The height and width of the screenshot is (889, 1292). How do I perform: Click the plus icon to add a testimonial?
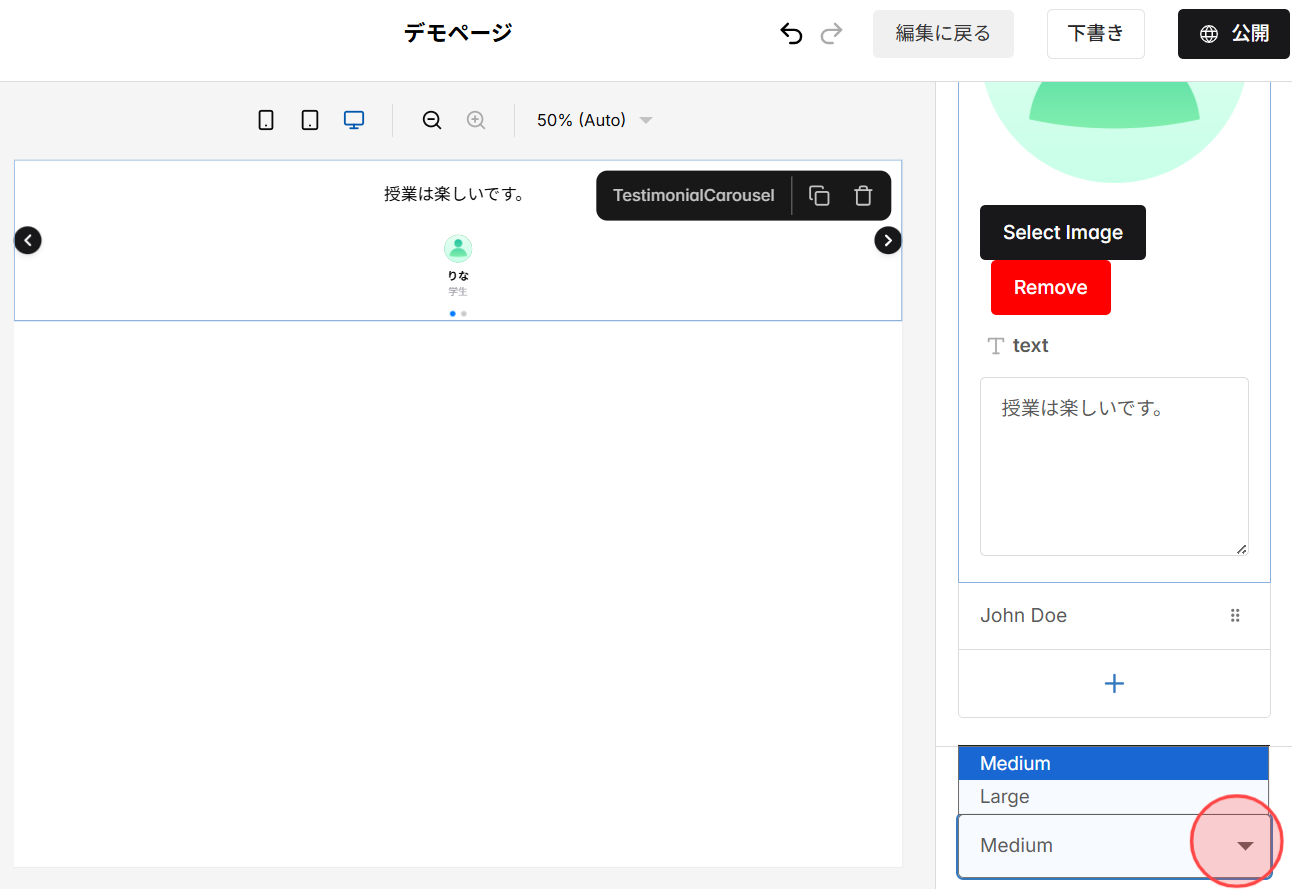1114,683
